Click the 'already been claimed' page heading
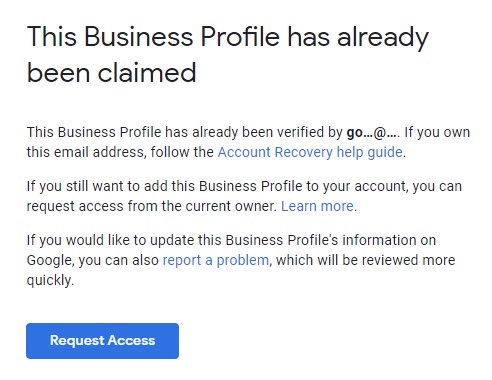Viewport: 492px width, 380px height. point(228,54)
